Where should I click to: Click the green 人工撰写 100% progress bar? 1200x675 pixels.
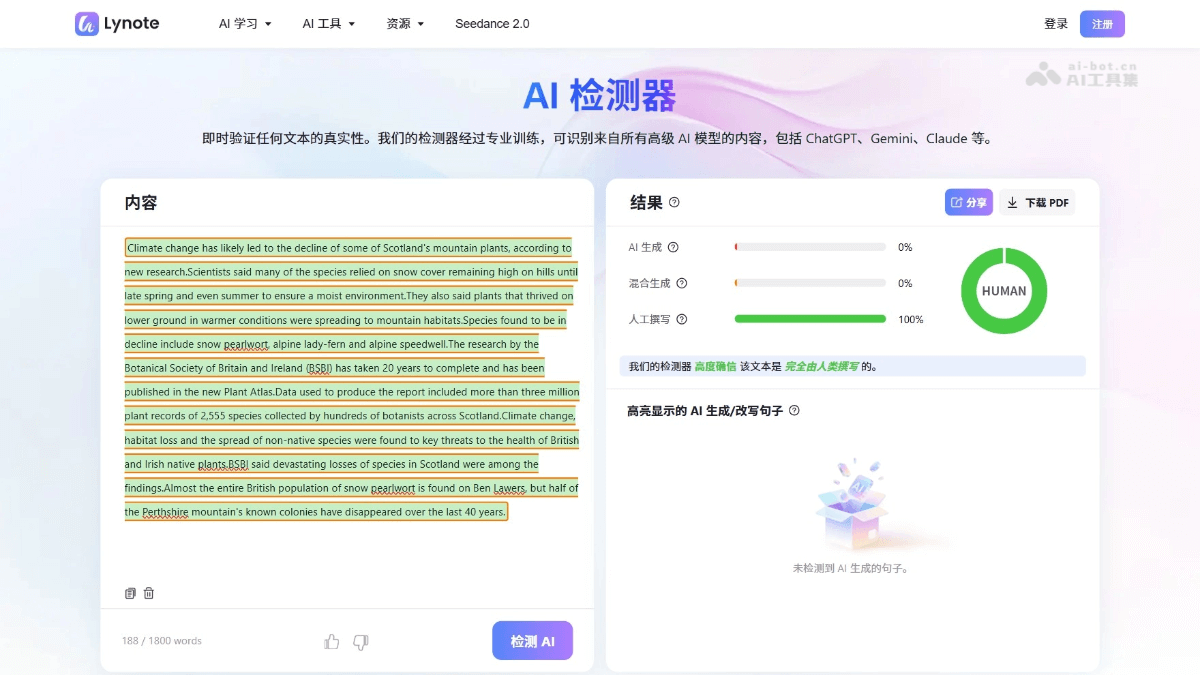(810, 319)
